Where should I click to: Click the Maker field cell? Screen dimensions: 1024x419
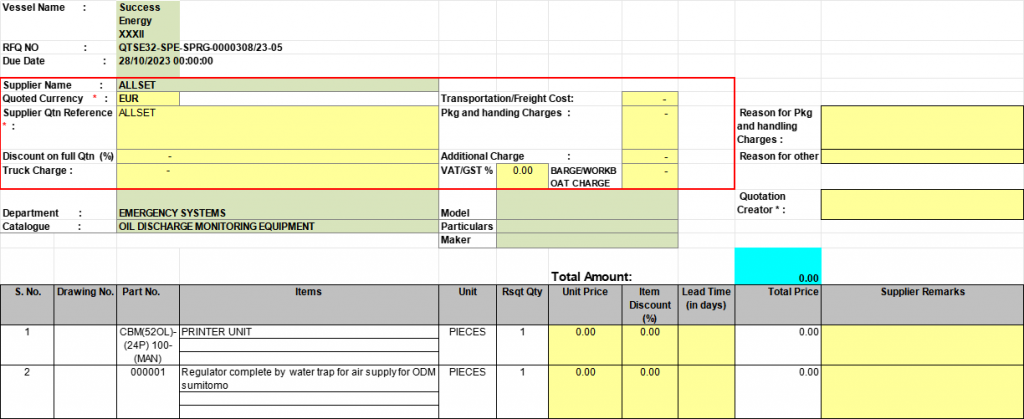coord(587,241)
